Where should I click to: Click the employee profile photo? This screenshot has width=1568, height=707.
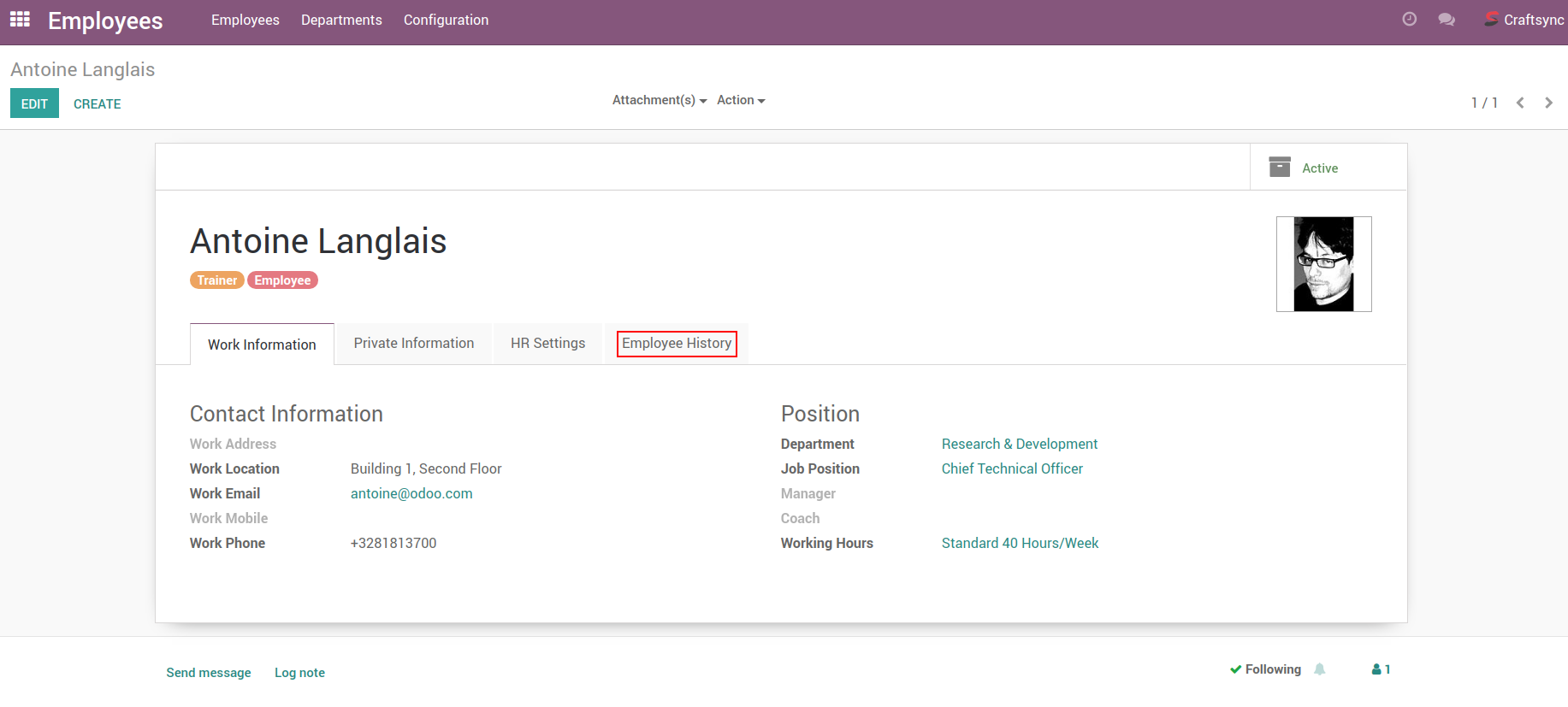click(1323, 264)
